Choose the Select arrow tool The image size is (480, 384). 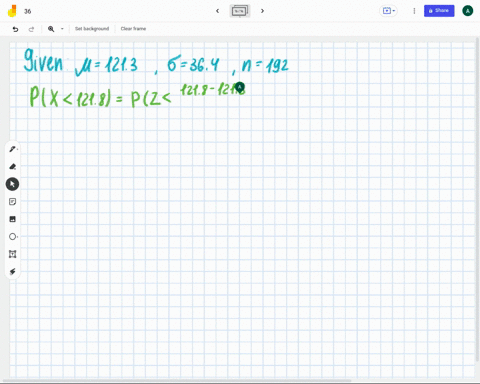[x=12, y=184]
